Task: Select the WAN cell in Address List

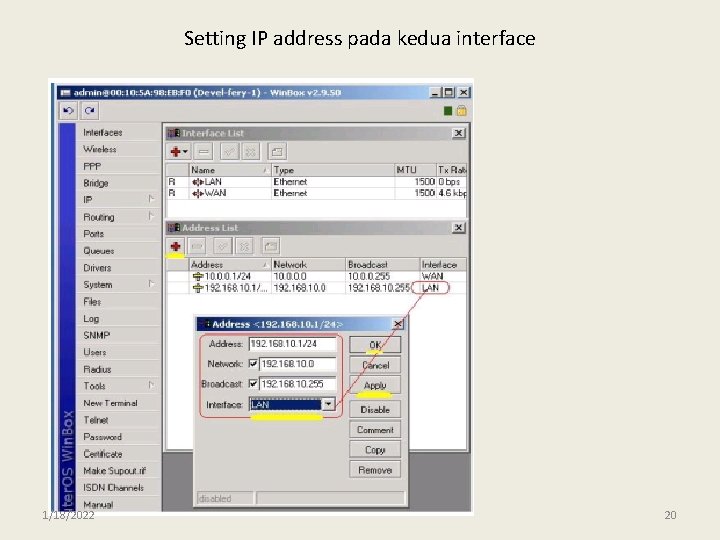Action: [x=433, y=276]
